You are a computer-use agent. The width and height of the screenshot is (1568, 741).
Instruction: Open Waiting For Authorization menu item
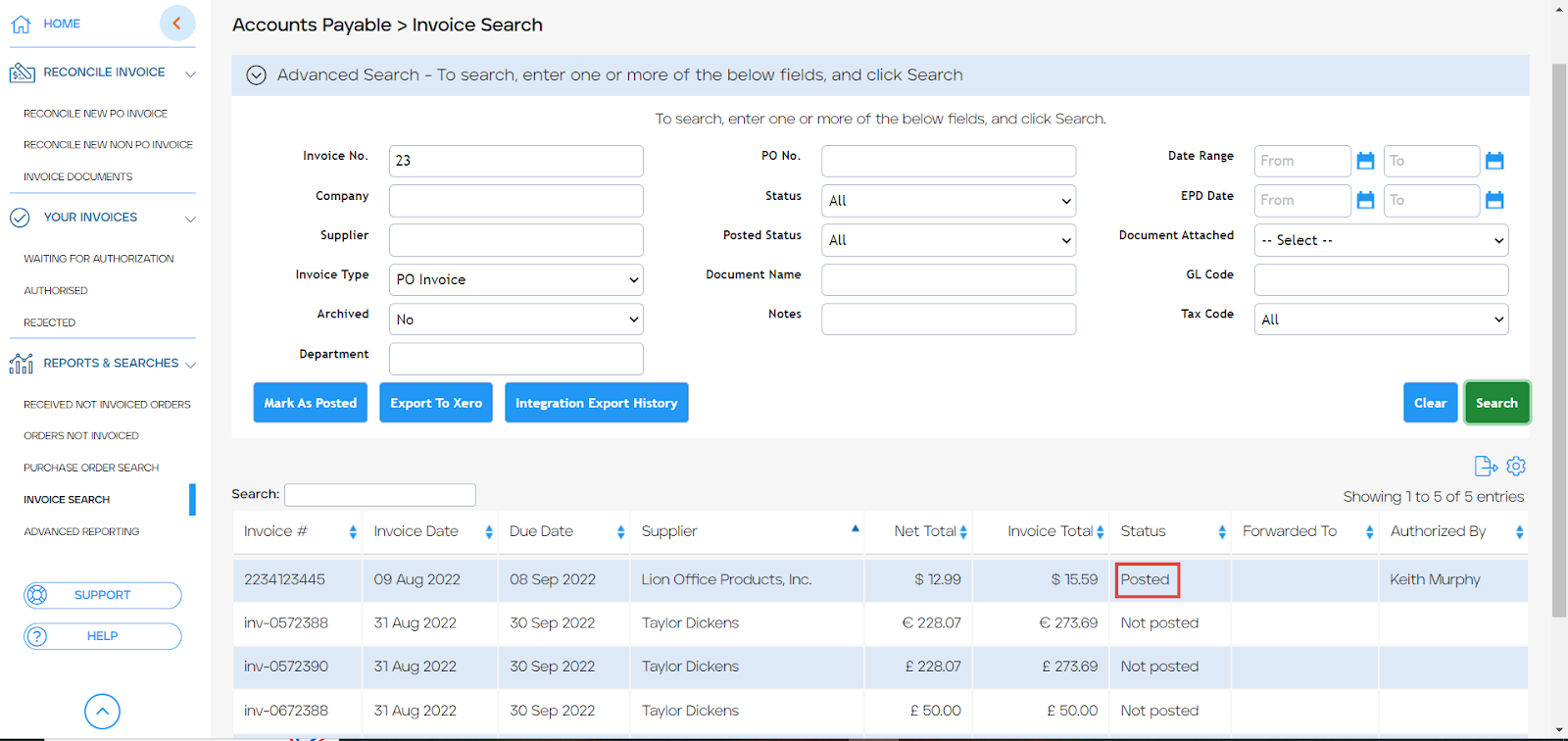coord(98,259)
